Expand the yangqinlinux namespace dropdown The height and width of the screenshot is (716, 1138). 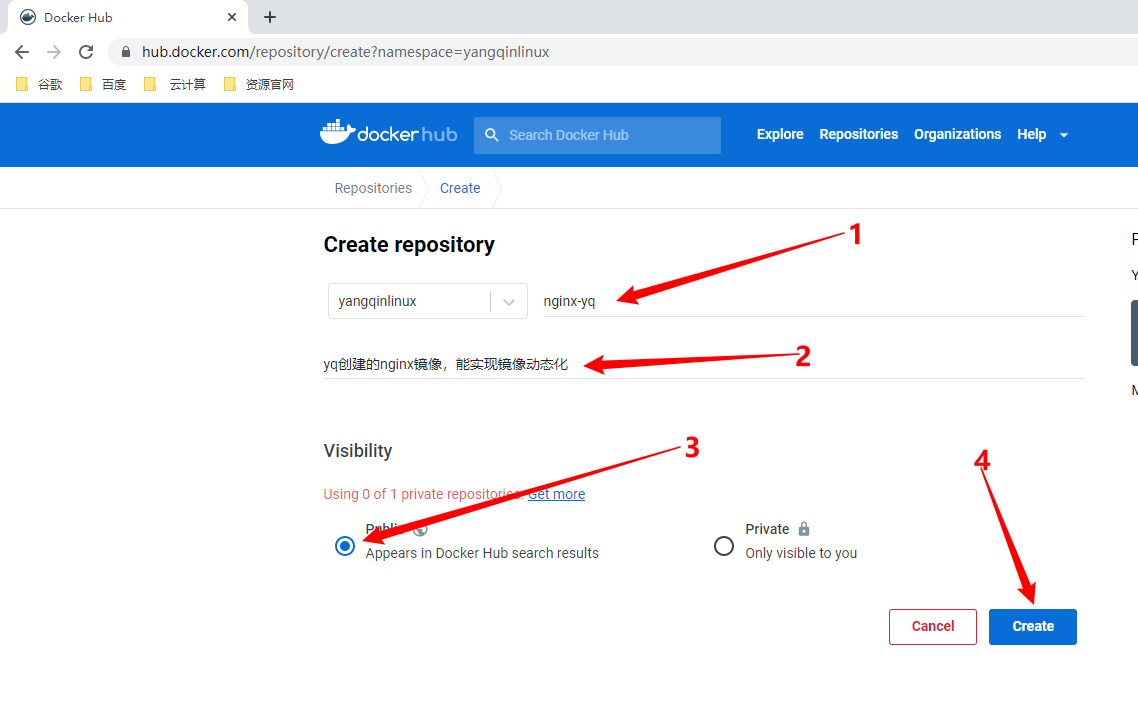tap(509, 301)
